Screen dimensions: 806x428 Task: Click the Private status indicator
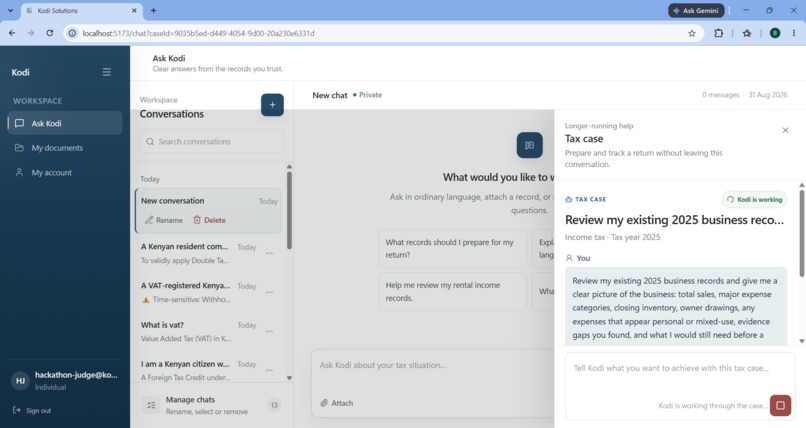pyautogui.click(x=367, y=95)
